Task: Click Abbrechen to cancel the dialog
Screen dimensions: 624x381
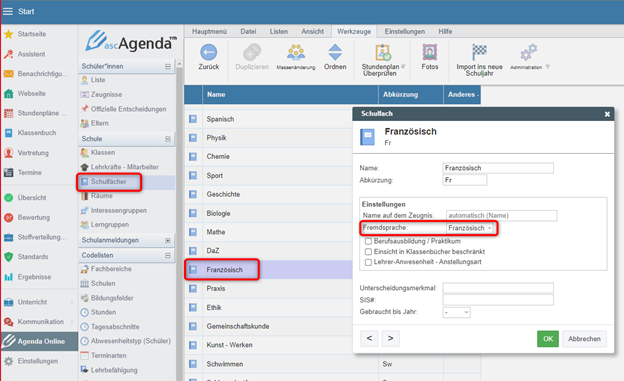Action: click(x=584, y=339)
